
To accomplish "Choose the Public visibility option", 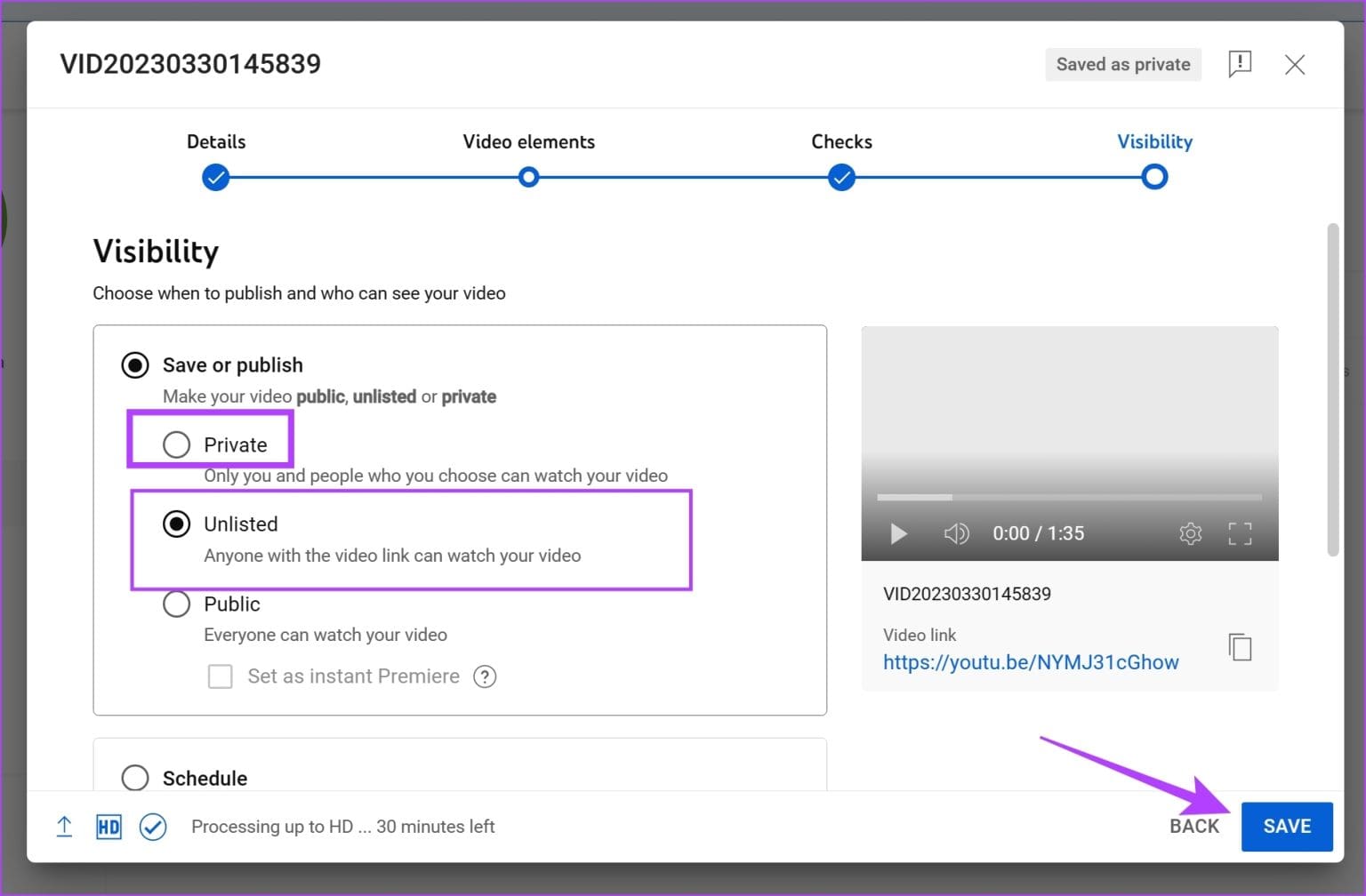I will [x=176, y=604].
